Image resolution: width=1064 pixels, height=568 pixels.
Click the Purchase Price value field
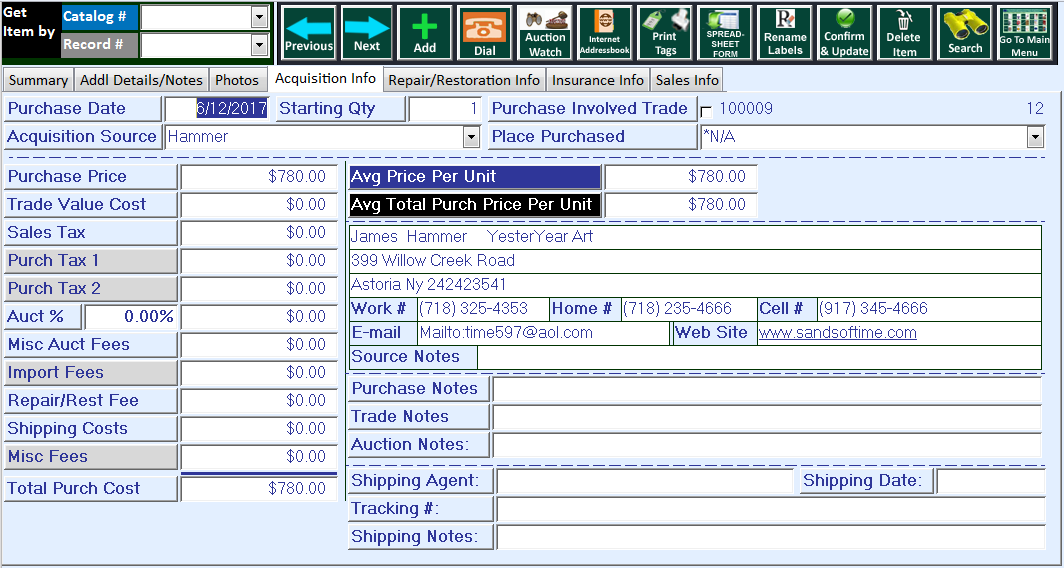click(x=259, y=176)
